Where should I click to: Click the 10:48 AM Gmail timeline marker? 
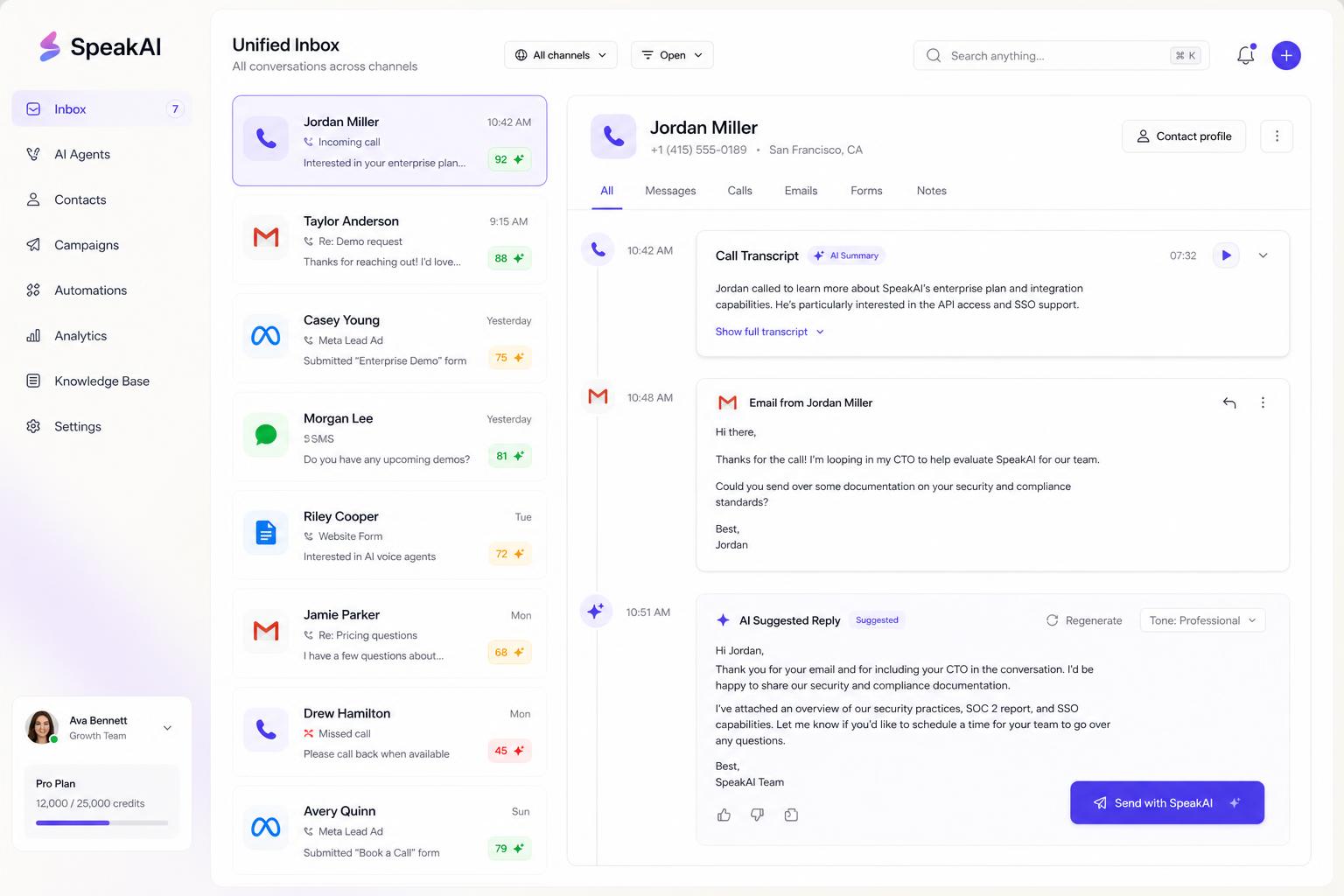coord(598,397)
